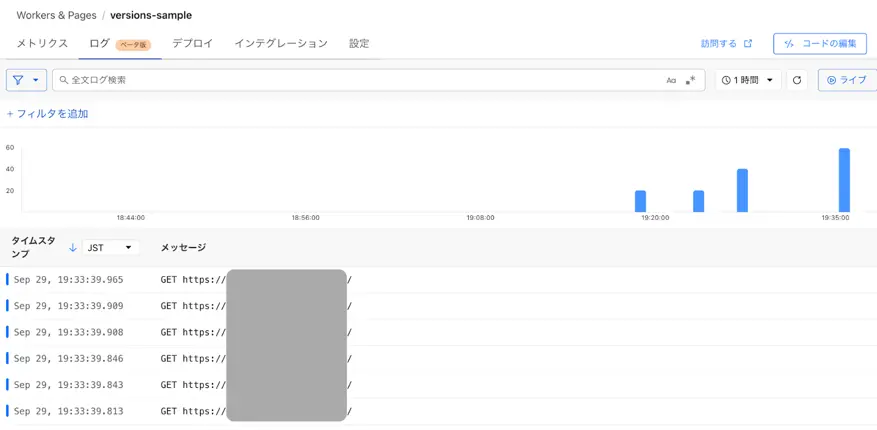Click the versions-sample breadcrumb title

click(x=151, y=15)
